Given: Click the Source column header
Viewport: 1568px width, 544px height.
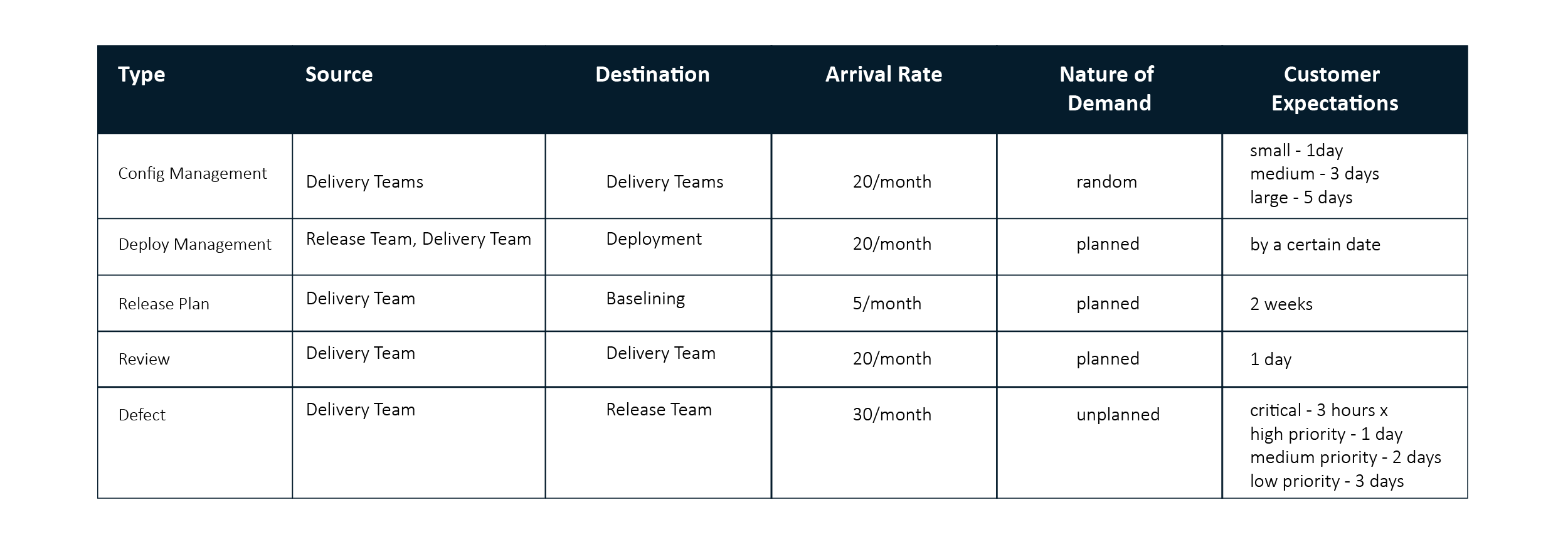Looking at the screenshot, I should point(339,75).
